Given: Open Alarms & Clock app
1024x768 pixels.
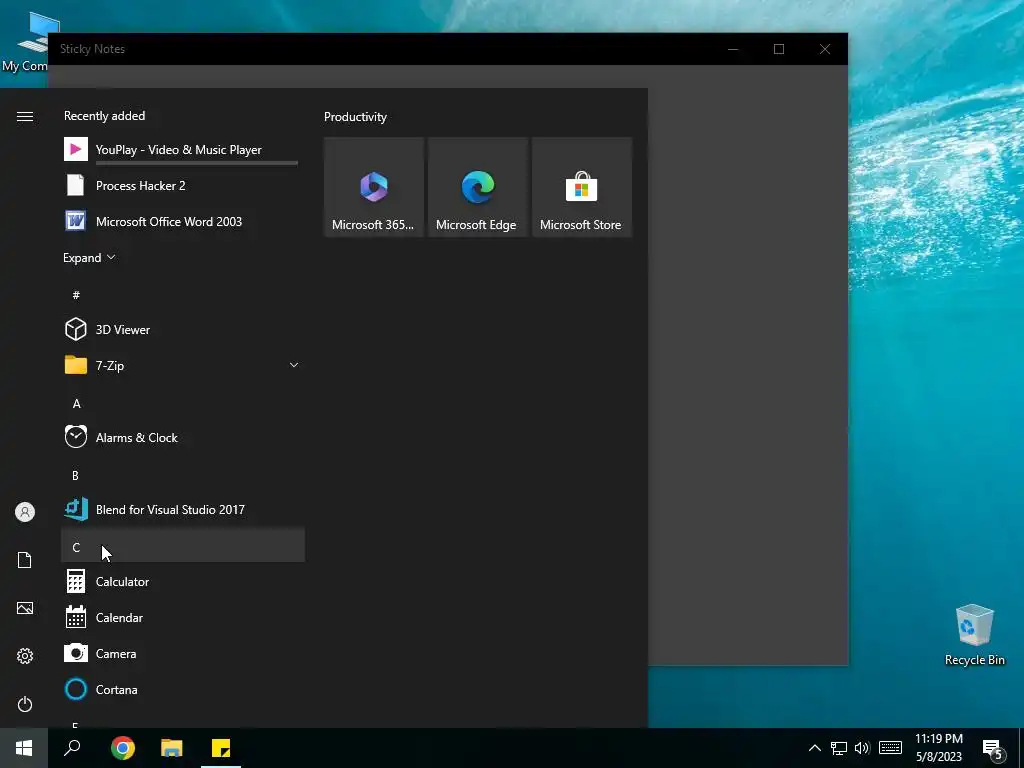Looking at the screenshot, I should coord(183,438).
